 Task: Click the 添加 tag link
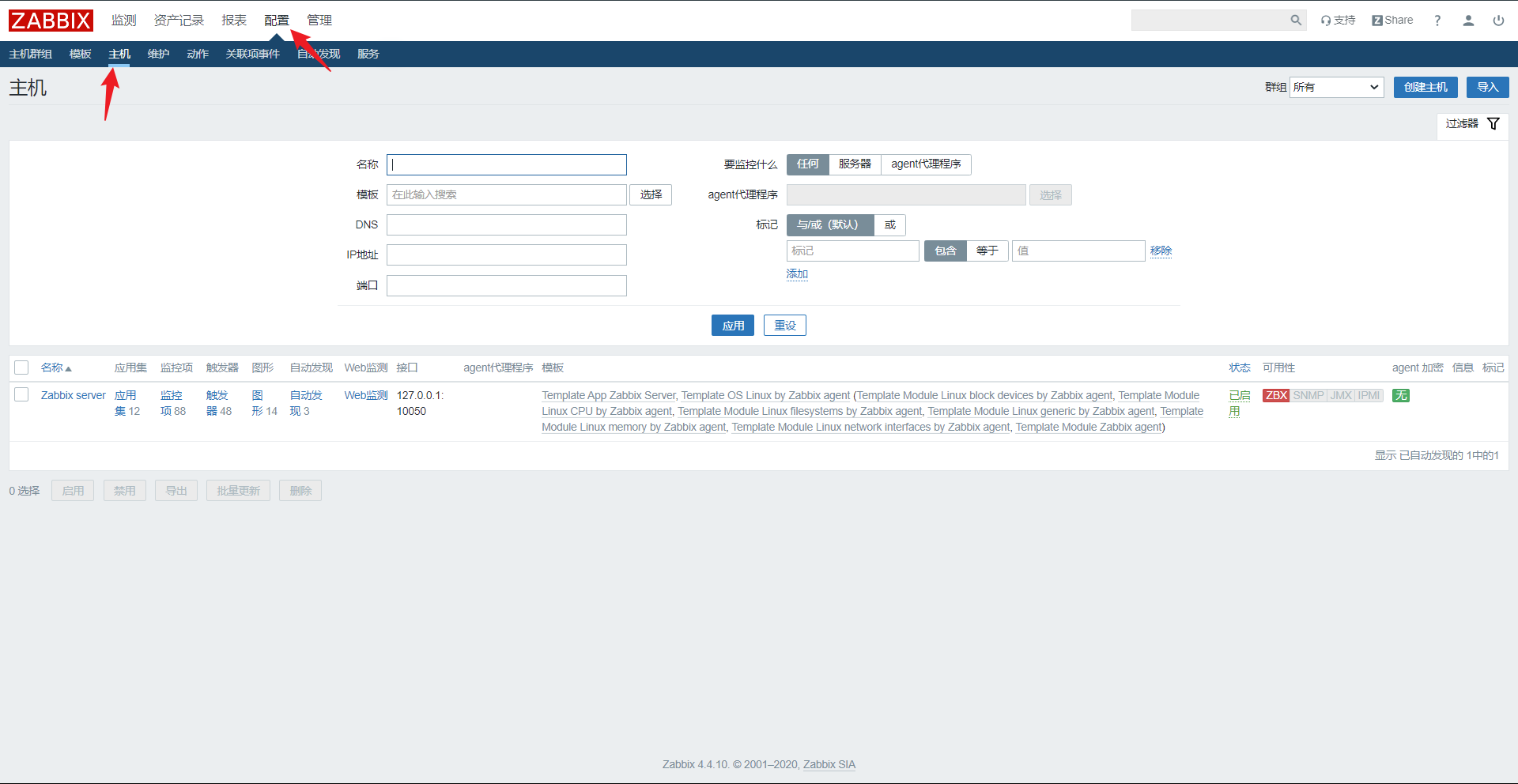click(797, 274)
